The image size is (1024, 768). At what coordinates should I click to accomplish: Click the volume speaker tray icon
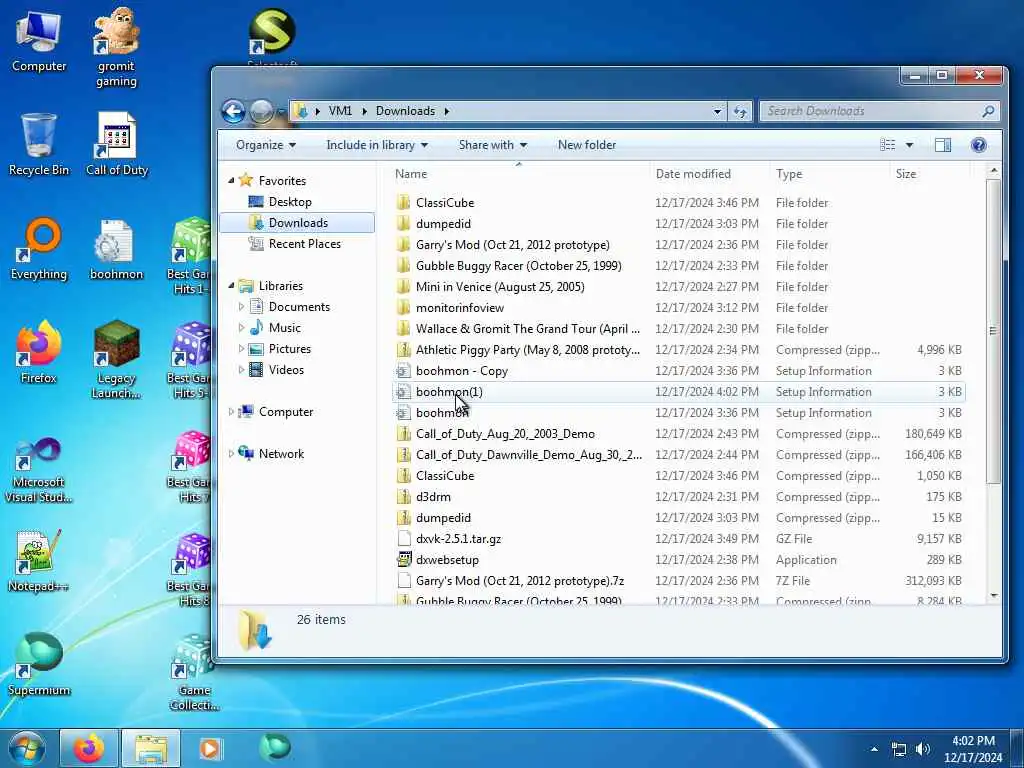coord(922,749)
